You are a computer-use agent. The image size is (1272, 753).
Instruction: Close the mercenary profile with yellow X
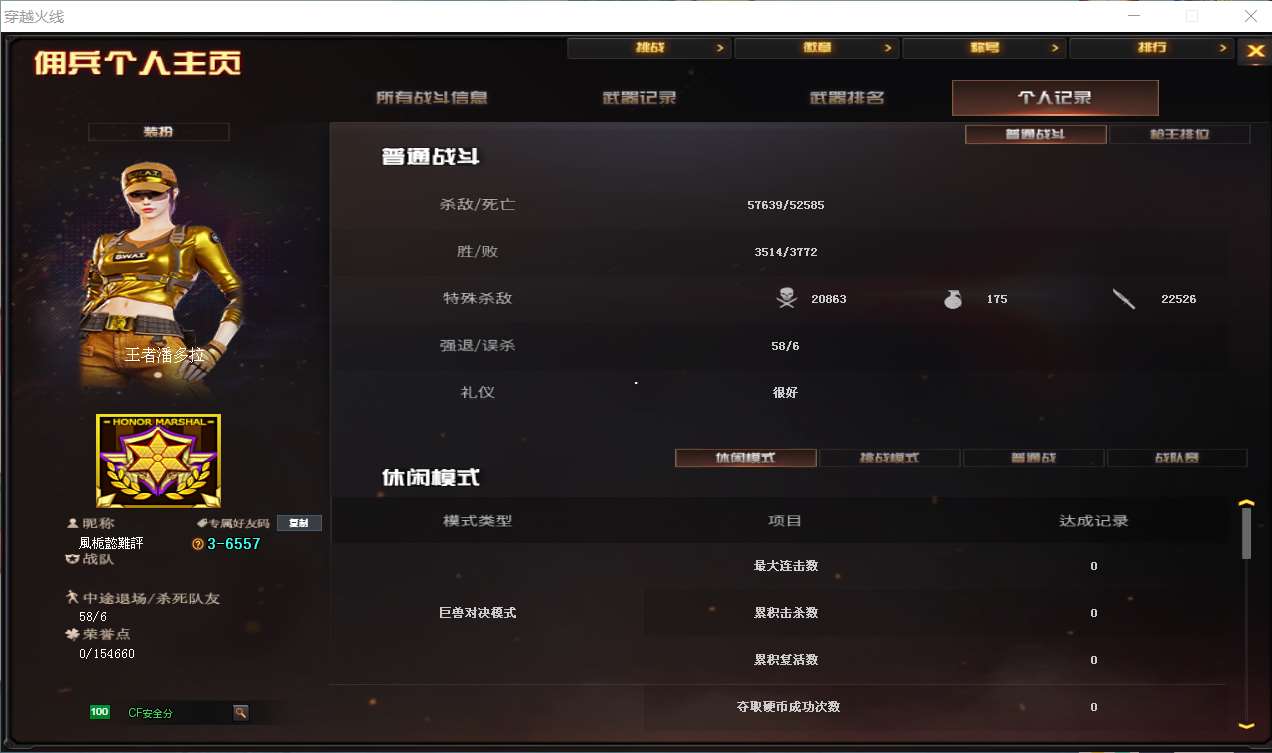1254,52
